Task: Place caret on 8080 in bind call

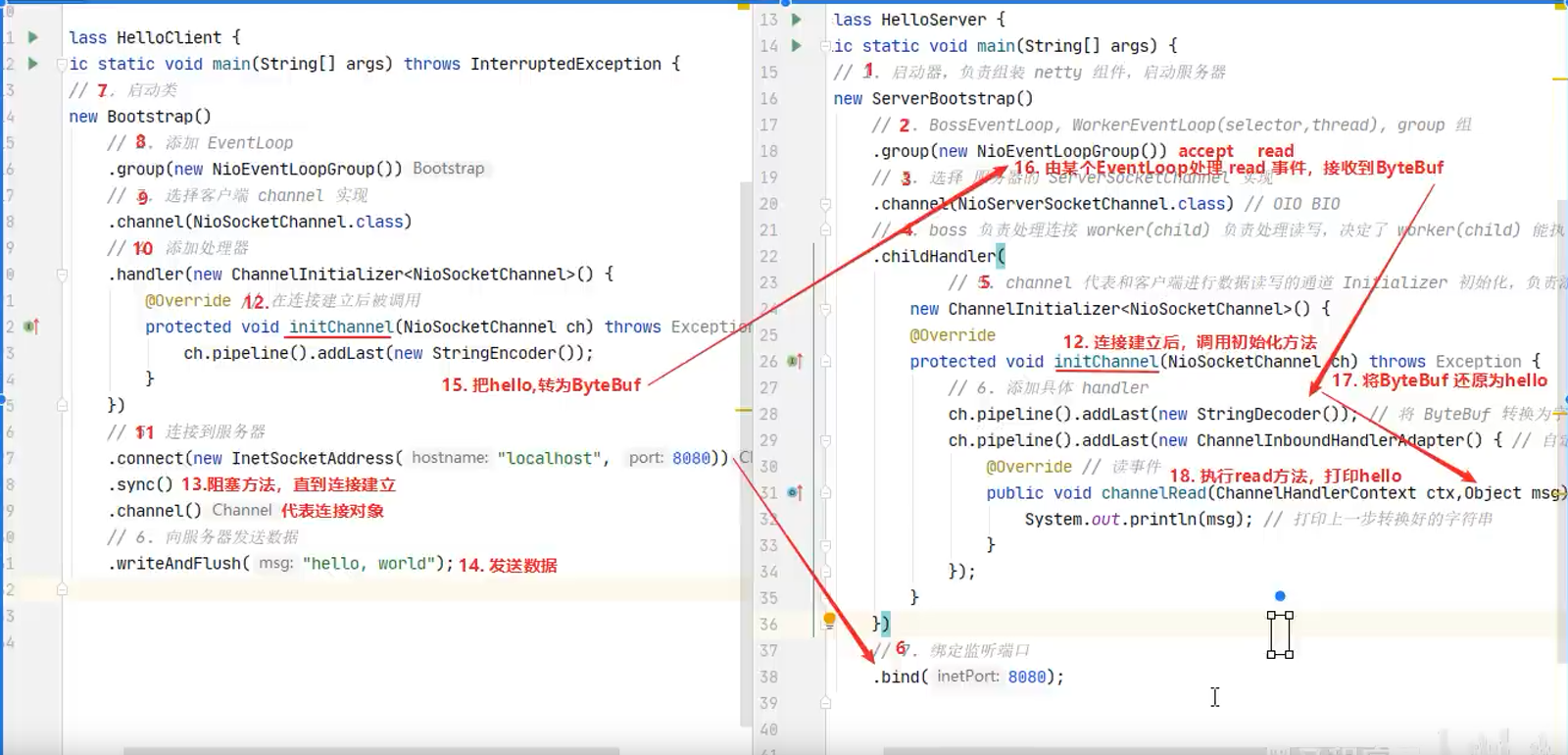Action: [x=1027, y=677]
